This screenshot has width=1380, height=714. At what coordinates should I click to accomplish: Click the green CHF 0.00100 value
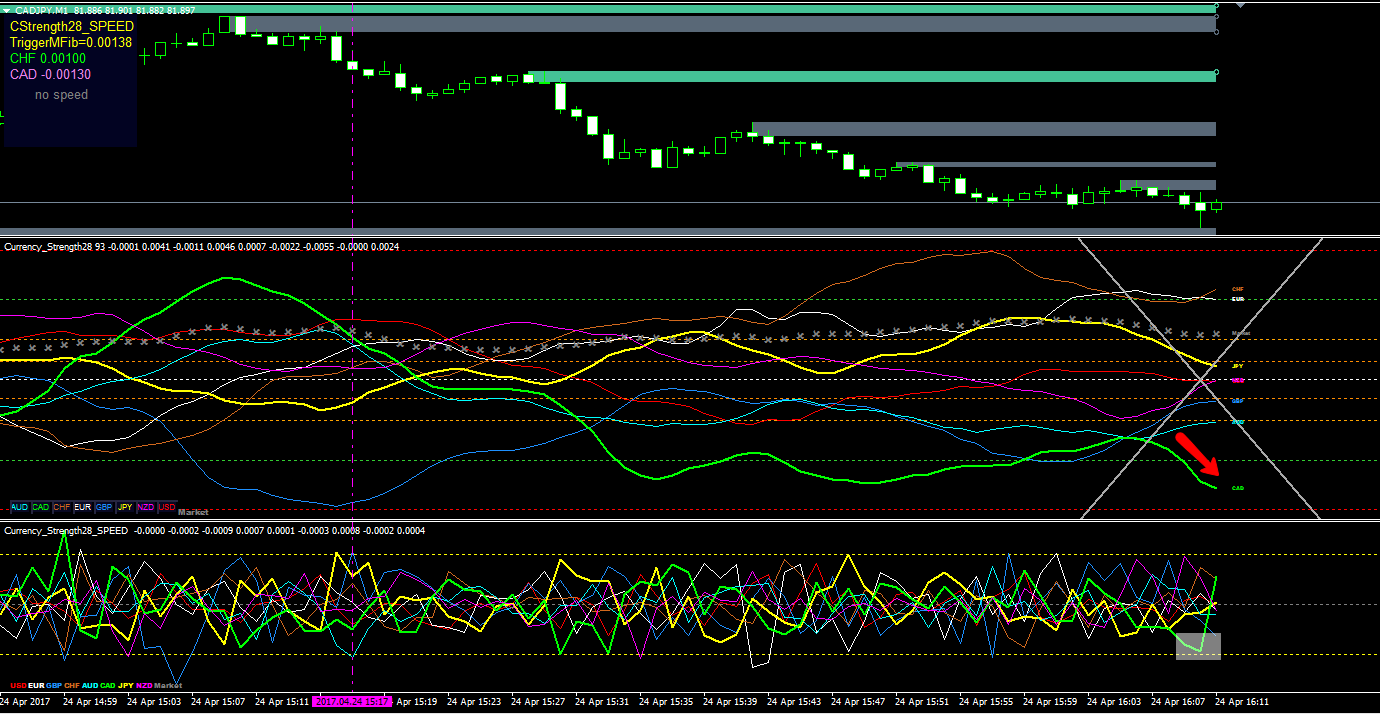[x=48, y=59]
